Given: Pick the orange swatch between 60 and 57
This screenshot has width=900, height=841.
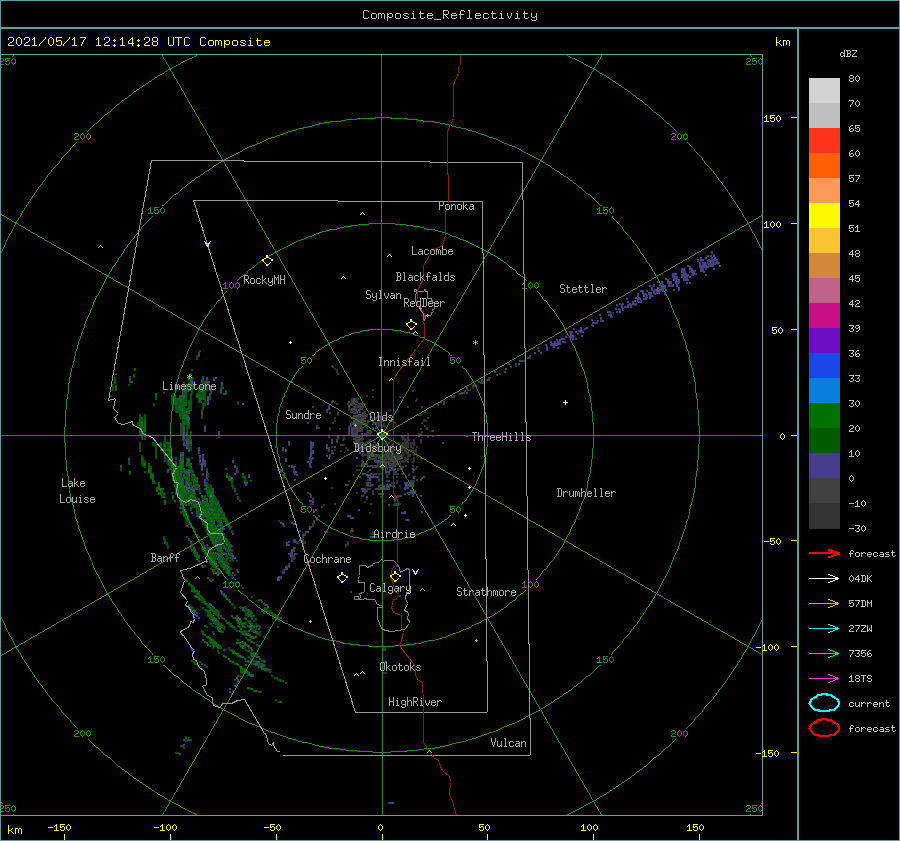Looking at the screenshot, I should [824, 165].
